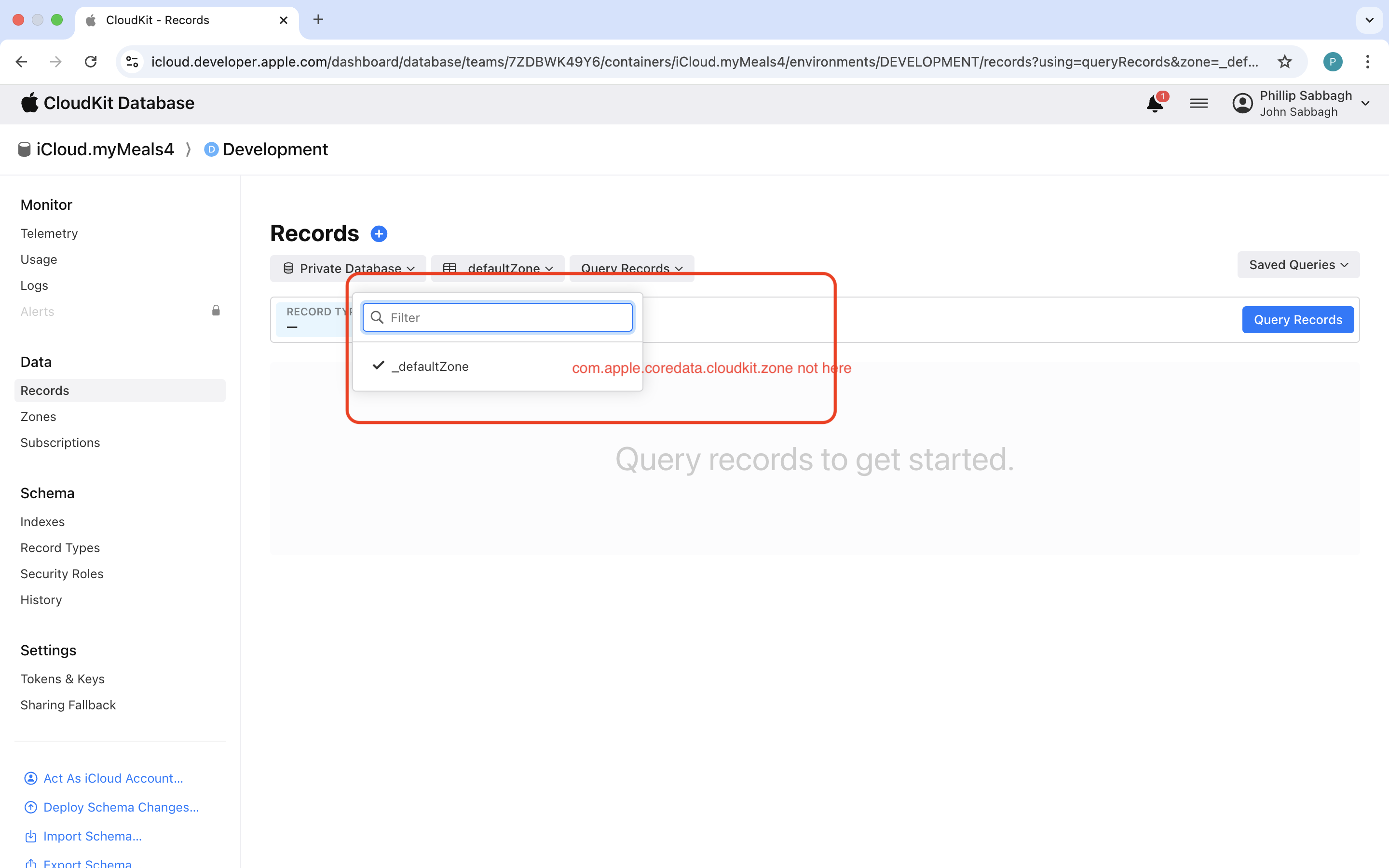Open Indexes under Schema
The width and height of the screenshot is (1389, 868).
[42, 521]
